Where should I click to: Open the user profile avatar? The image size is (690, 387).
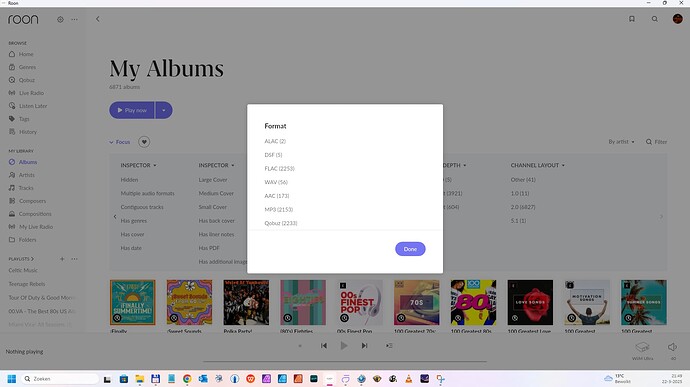pos(678,19)
